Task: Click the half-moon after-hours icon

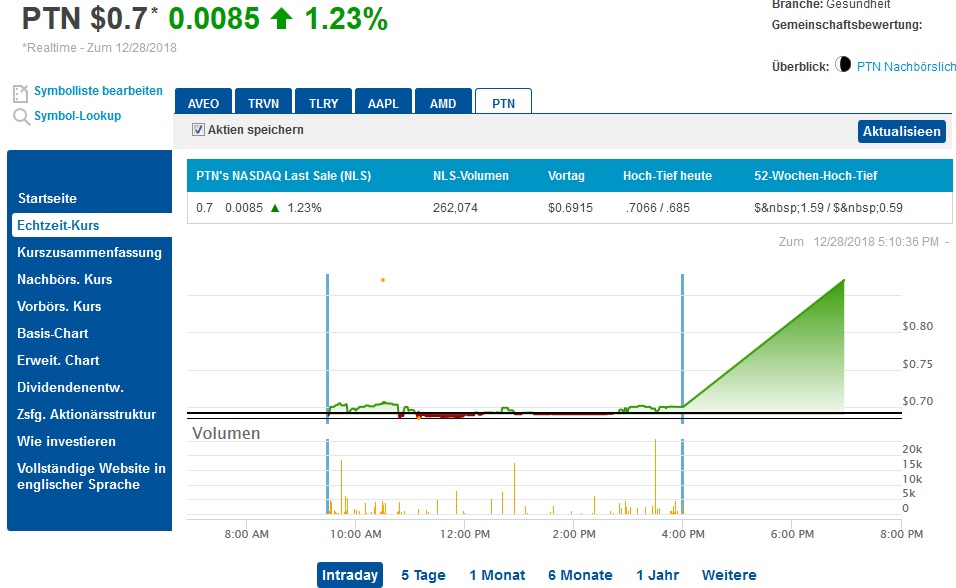Action: click(x=843, y=64)
